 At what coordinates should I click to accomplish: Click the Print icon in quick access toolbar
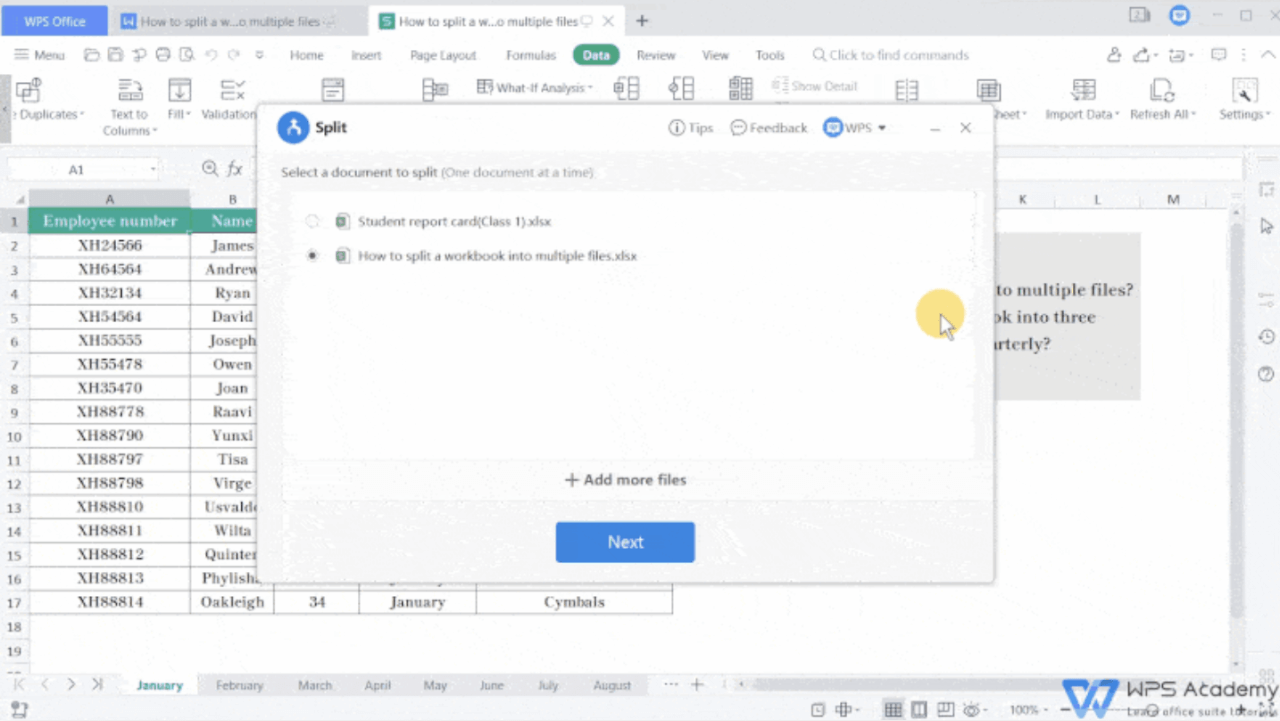[x=163, y=55]
